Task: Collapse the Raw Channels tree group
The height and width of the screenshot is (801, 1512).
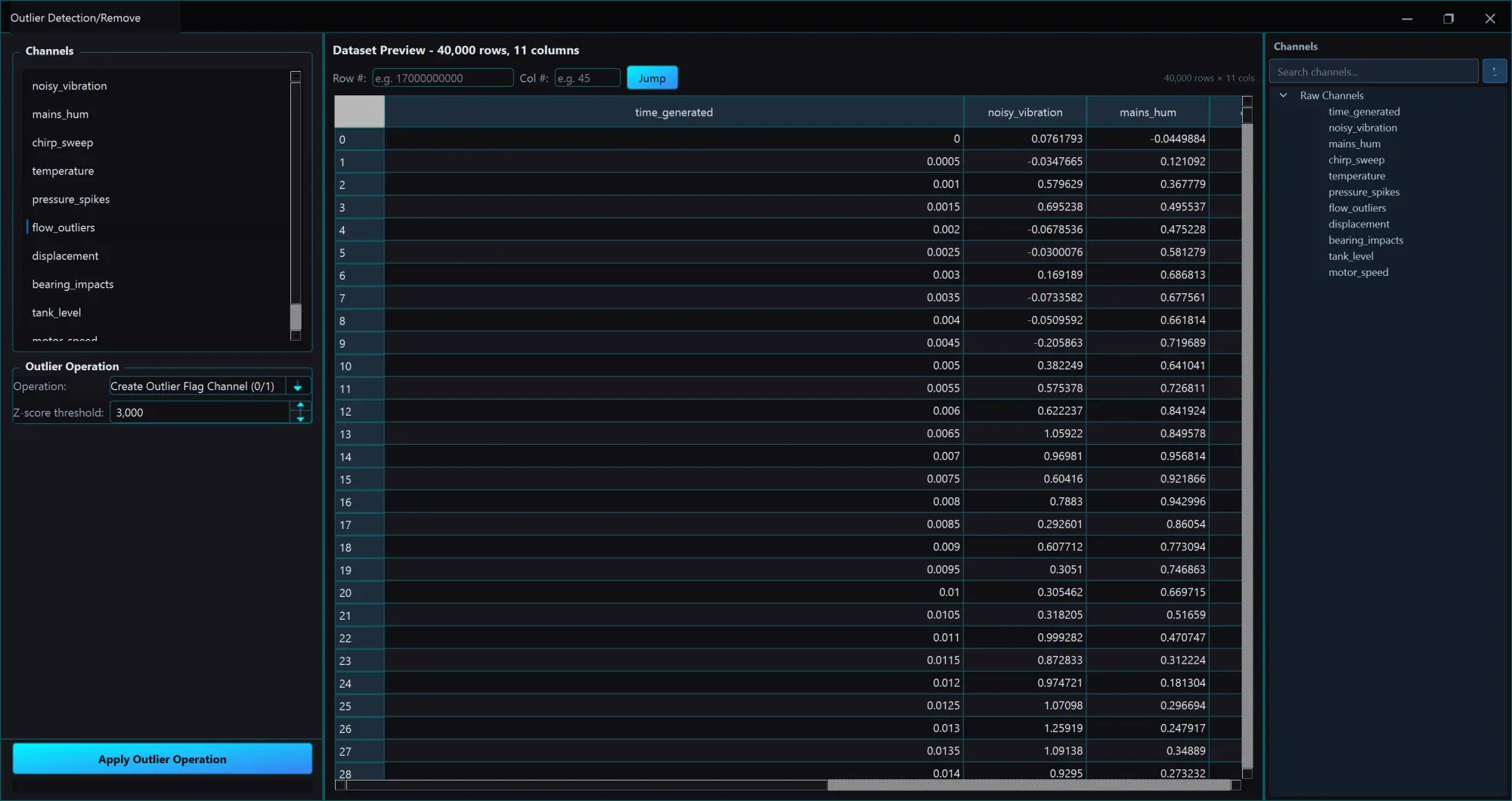Action: tap(1283, 95)
